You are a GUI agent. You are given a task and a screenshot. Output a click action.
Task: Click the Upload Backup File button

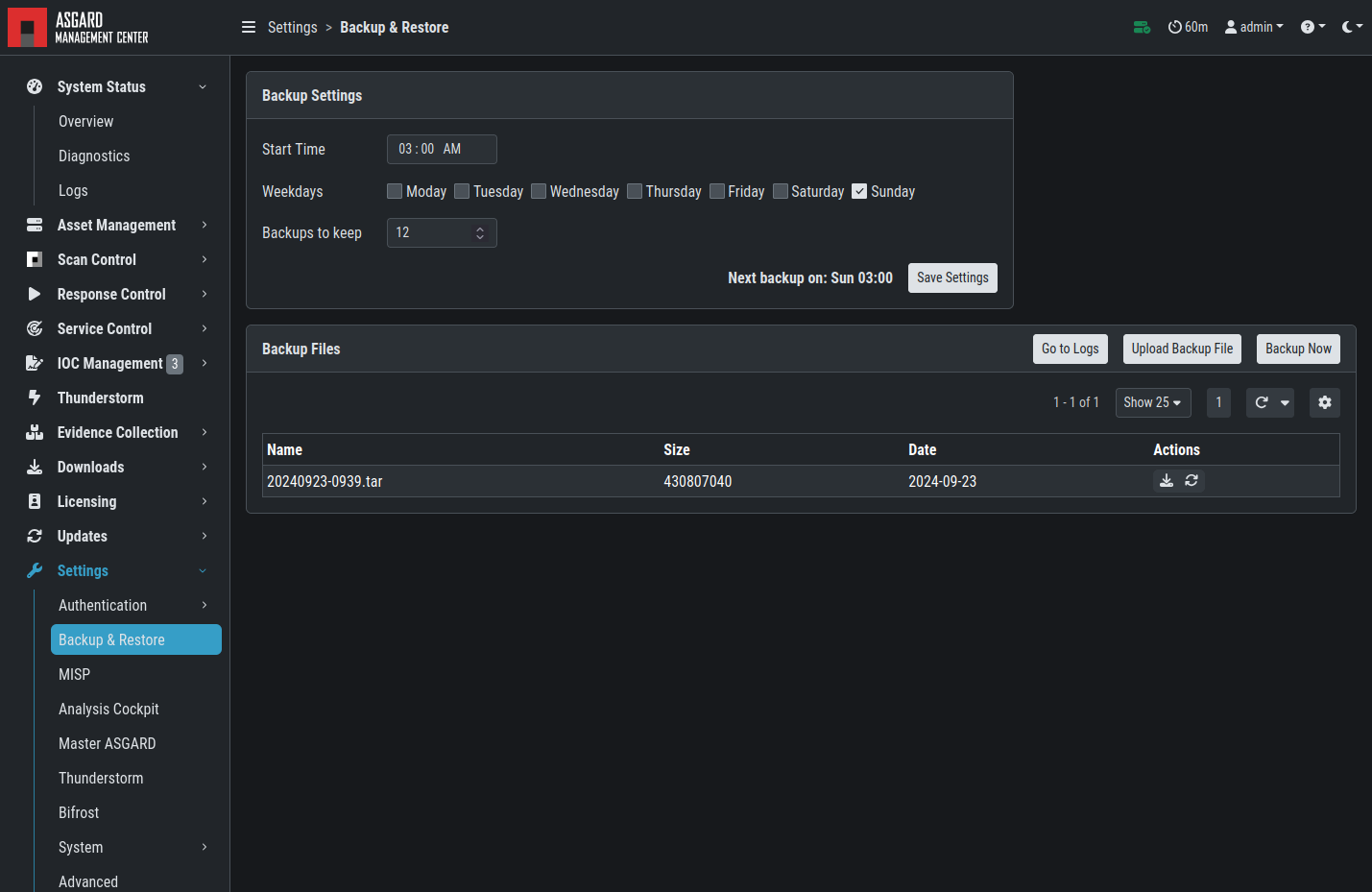1182,350
